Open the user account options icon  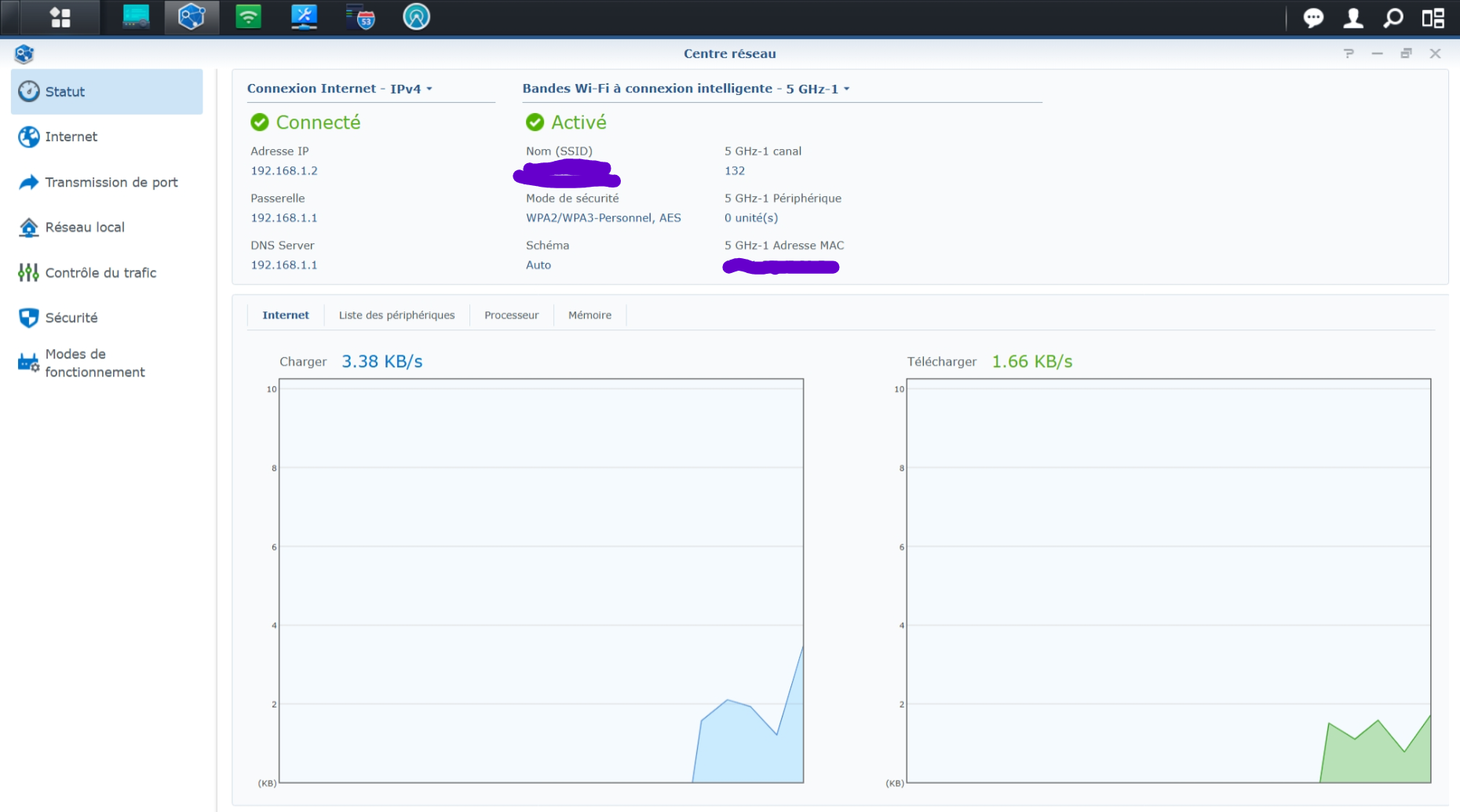coord(1353,17)
